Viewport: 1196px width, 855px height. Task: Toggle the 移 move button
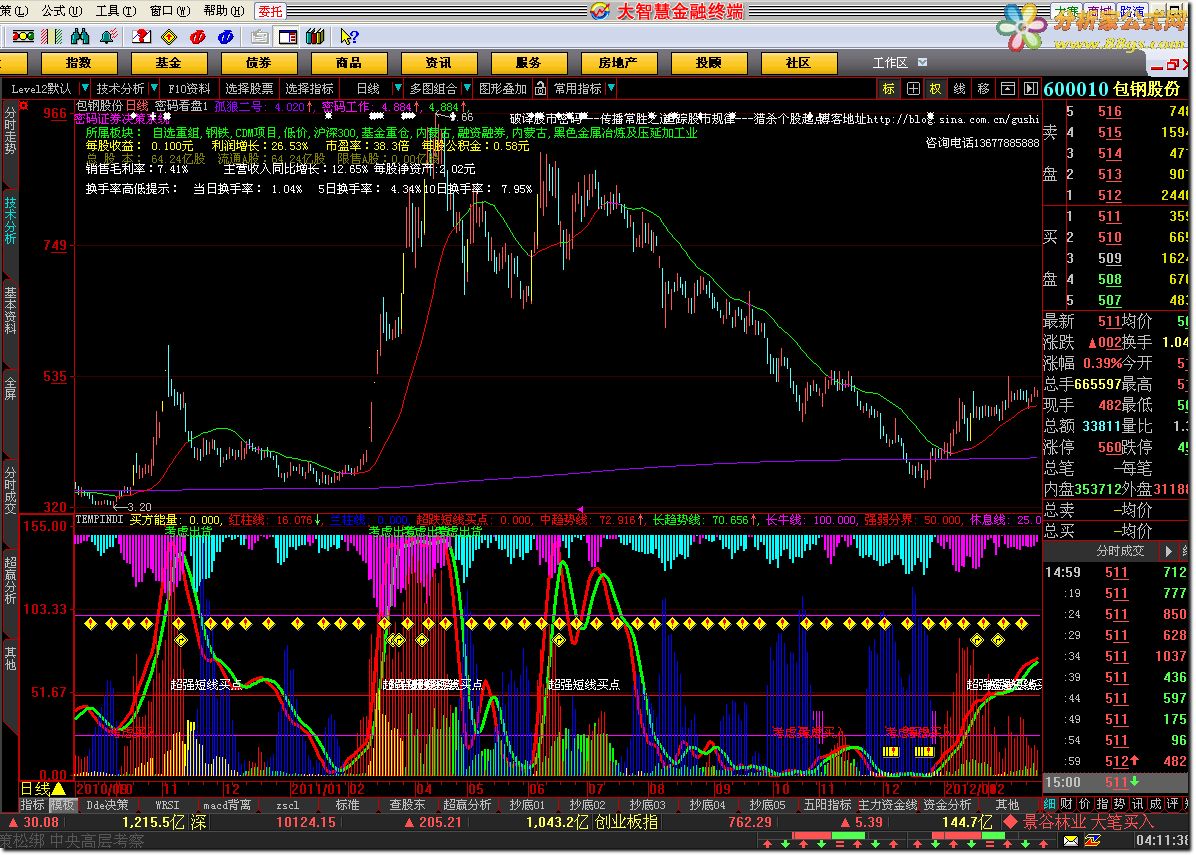(983, 88)
